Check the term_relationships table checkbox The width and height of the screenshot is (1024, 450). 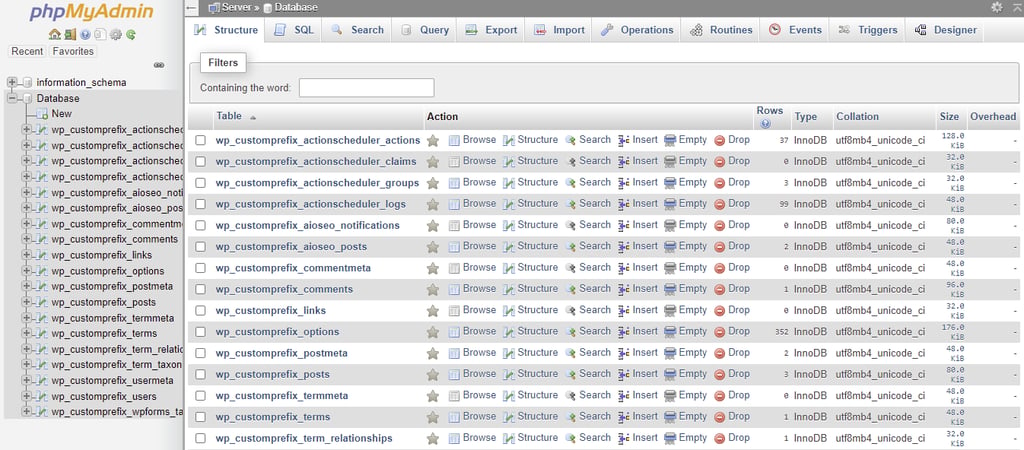coord(201,438)
